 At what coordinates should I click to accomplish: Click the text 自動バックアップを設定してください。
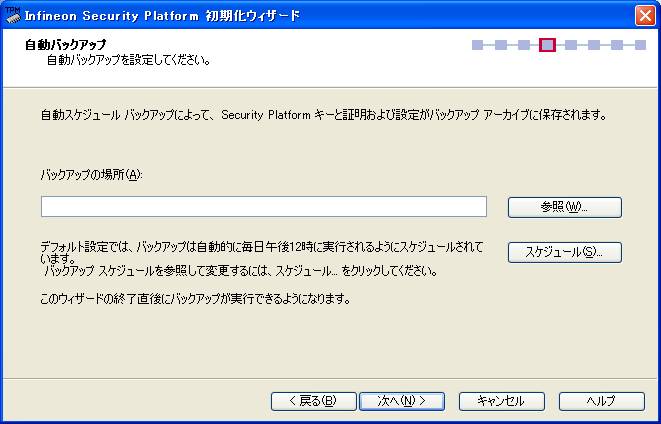click(x=129, y=60)
